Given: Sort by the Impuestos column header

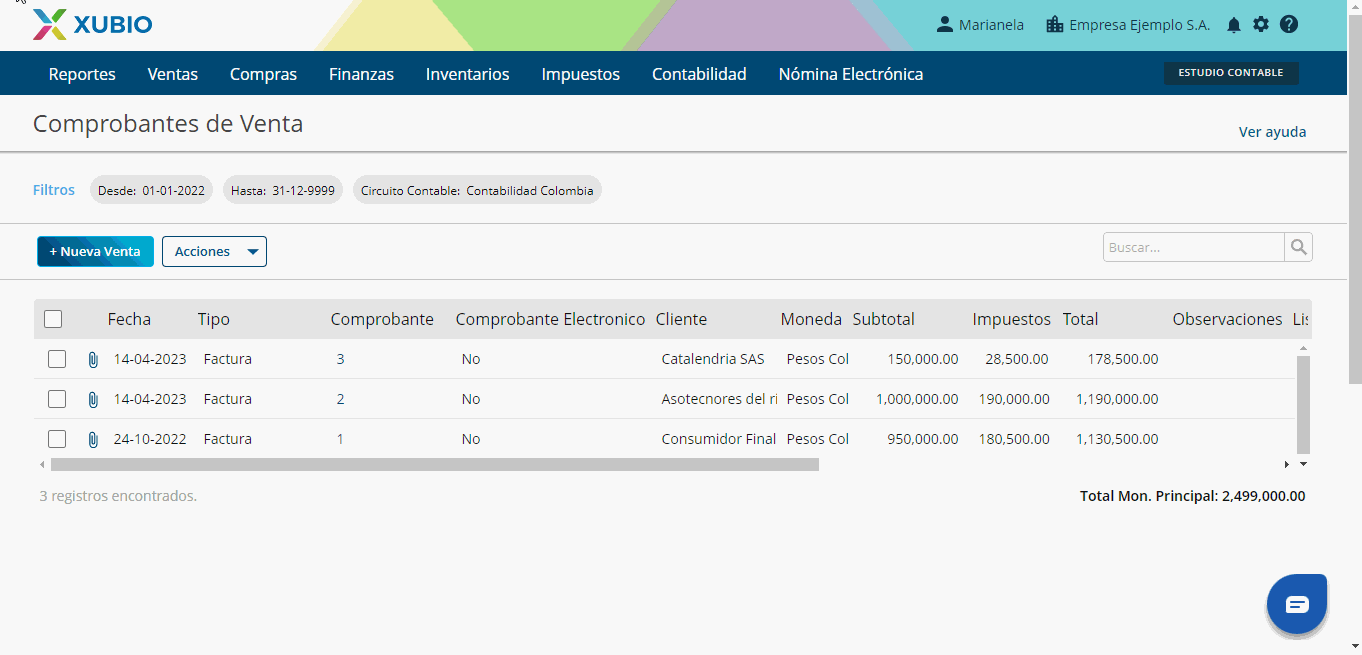Looking at the screenshot, I should tap(1011, 319).
